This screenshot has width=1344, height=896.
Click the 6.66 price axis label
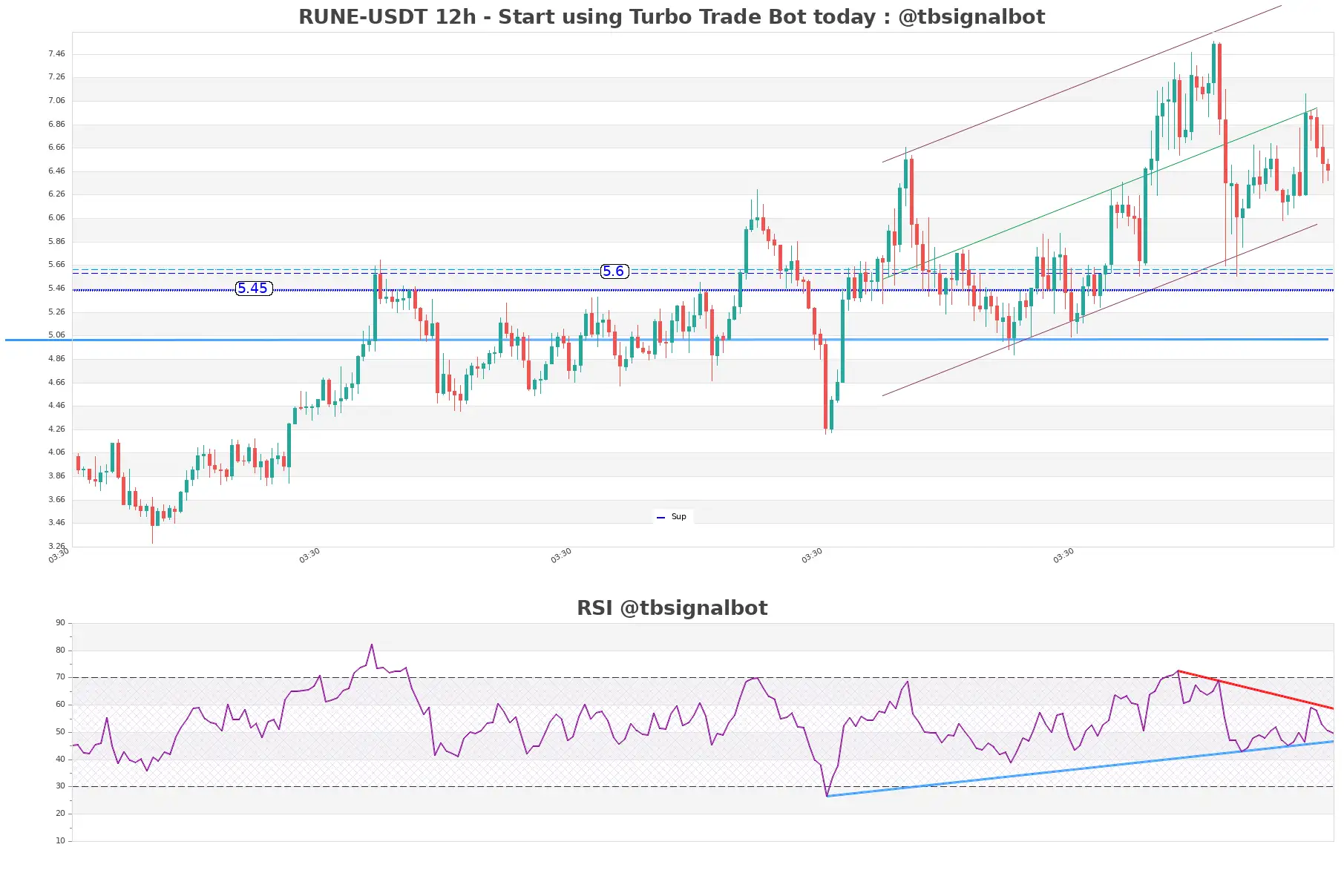[x=56, y=147]
